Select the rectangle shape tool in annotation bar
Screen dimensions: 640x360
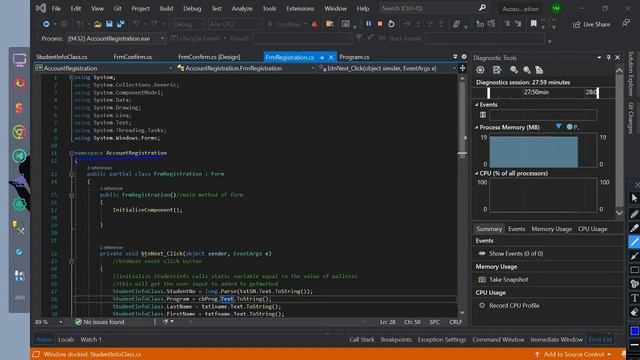(634, 270)
